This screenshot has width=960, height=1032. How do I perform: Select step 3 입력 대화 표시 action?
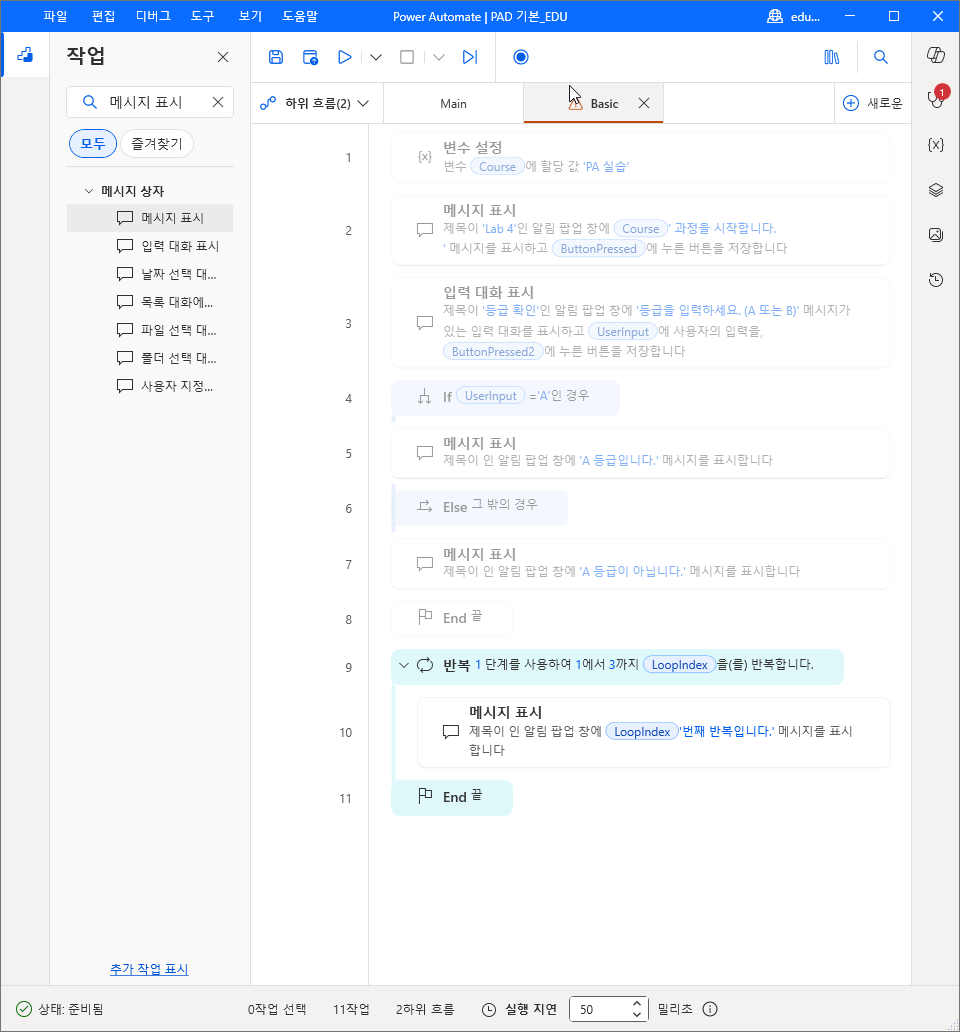[641, 322]
